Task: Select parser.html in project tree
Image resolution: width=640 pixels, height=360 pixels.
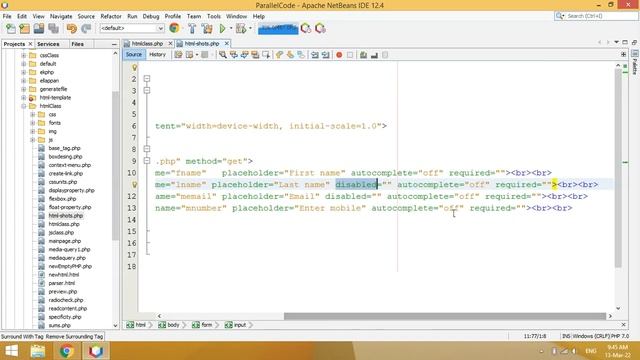Action: coord(62,283)
